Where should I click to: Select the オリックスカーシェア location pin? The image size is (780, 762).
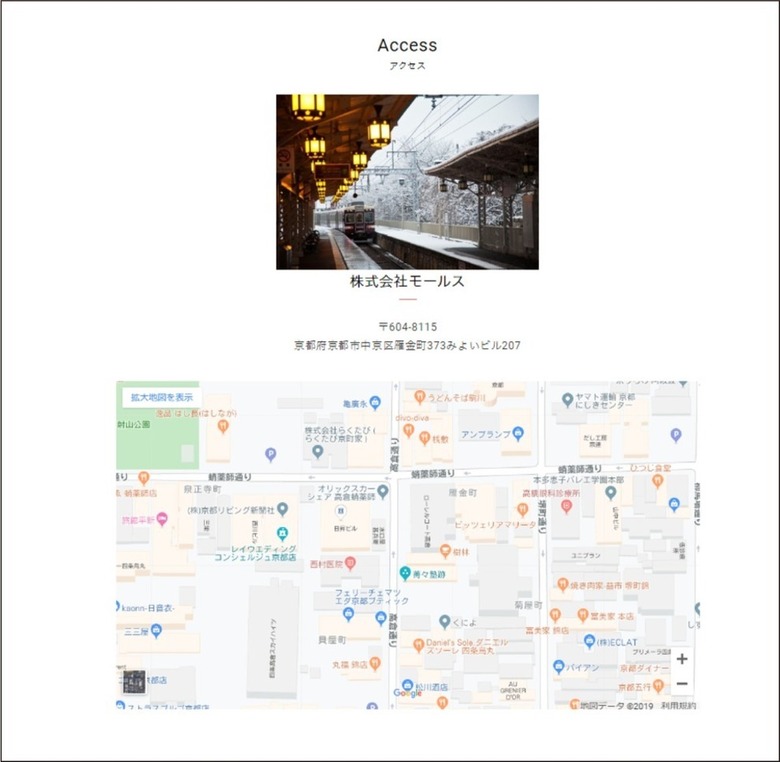(x=383, y=491)
